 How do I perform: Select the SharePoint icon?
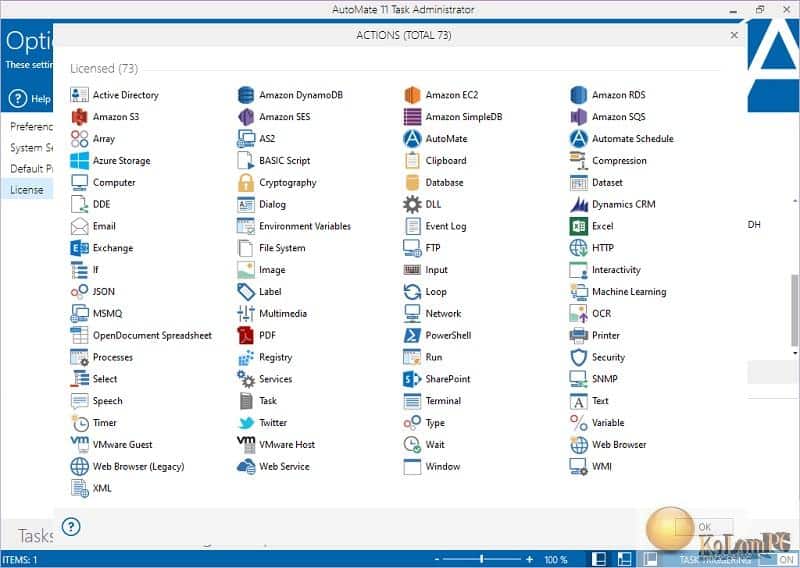pos(412,379)
